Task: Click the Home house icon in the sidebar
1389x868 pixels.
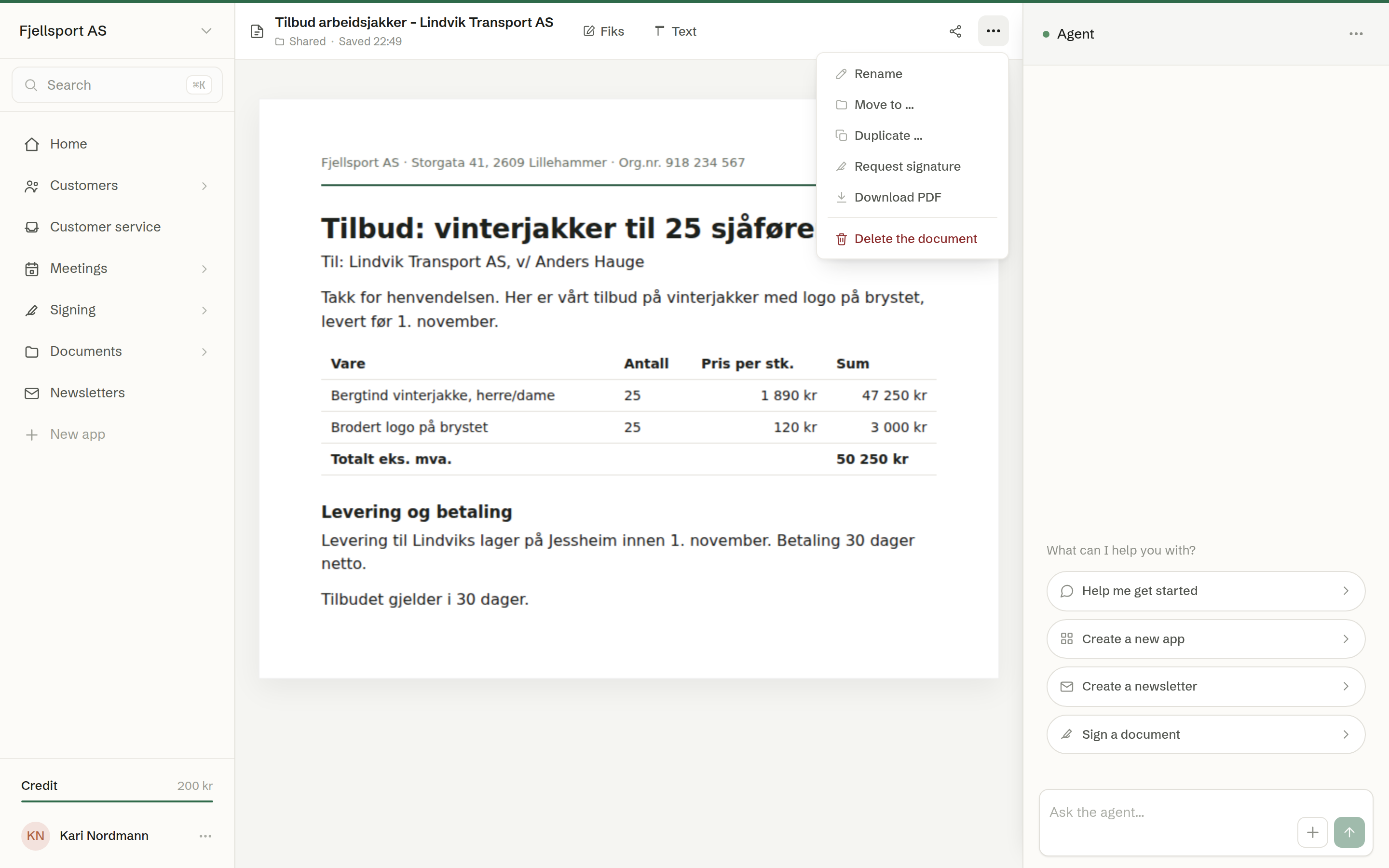Action: (31, 144)
